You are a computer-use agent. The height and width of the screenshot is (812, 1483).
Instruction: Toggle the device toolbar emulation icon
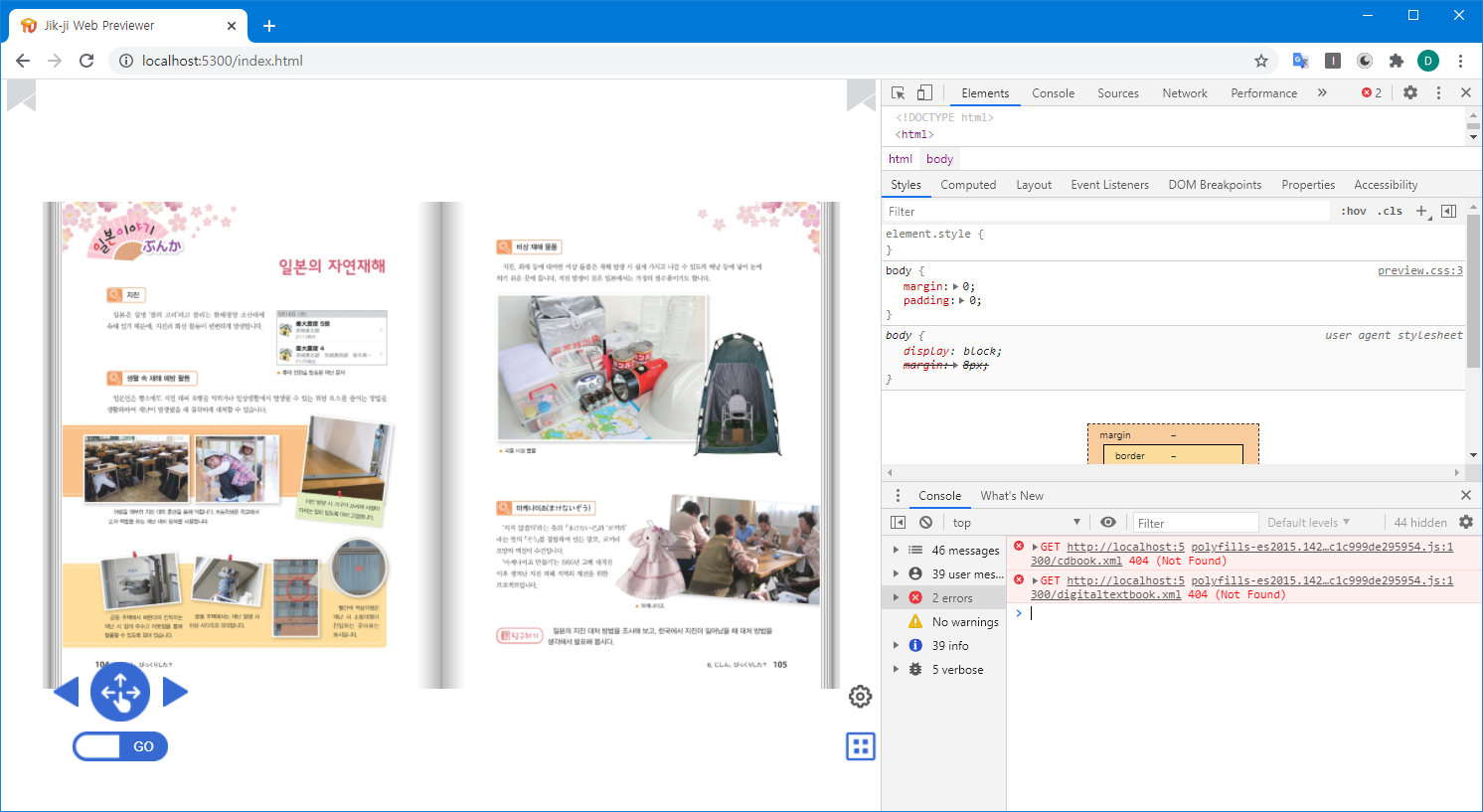926,91
